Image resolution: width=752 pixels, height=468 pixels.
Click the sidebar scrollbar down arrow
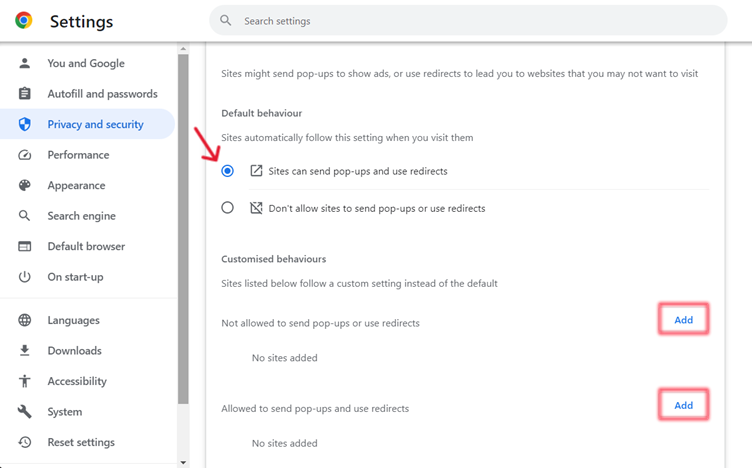coord(183,462)
